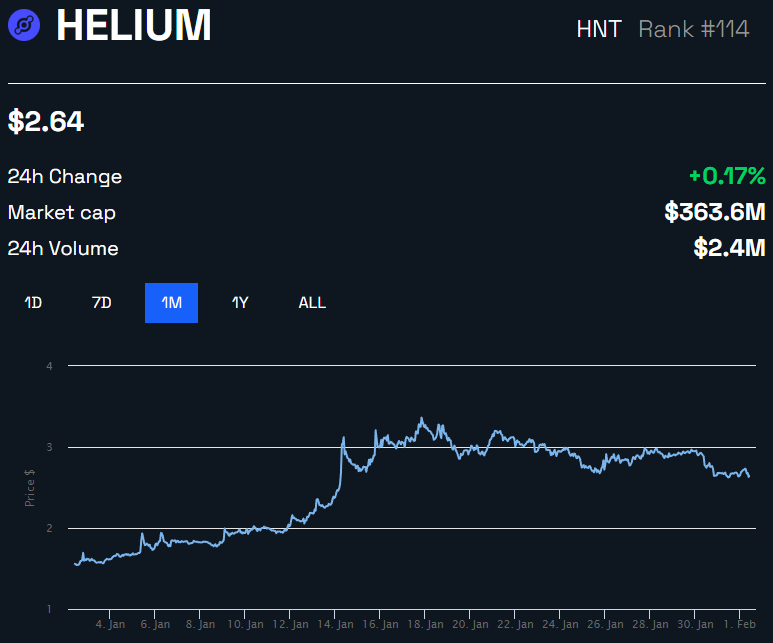Click the 4. Jan axis label
Image resolution: width=773 pixels, height=643 pixels.
click(110, 624)
